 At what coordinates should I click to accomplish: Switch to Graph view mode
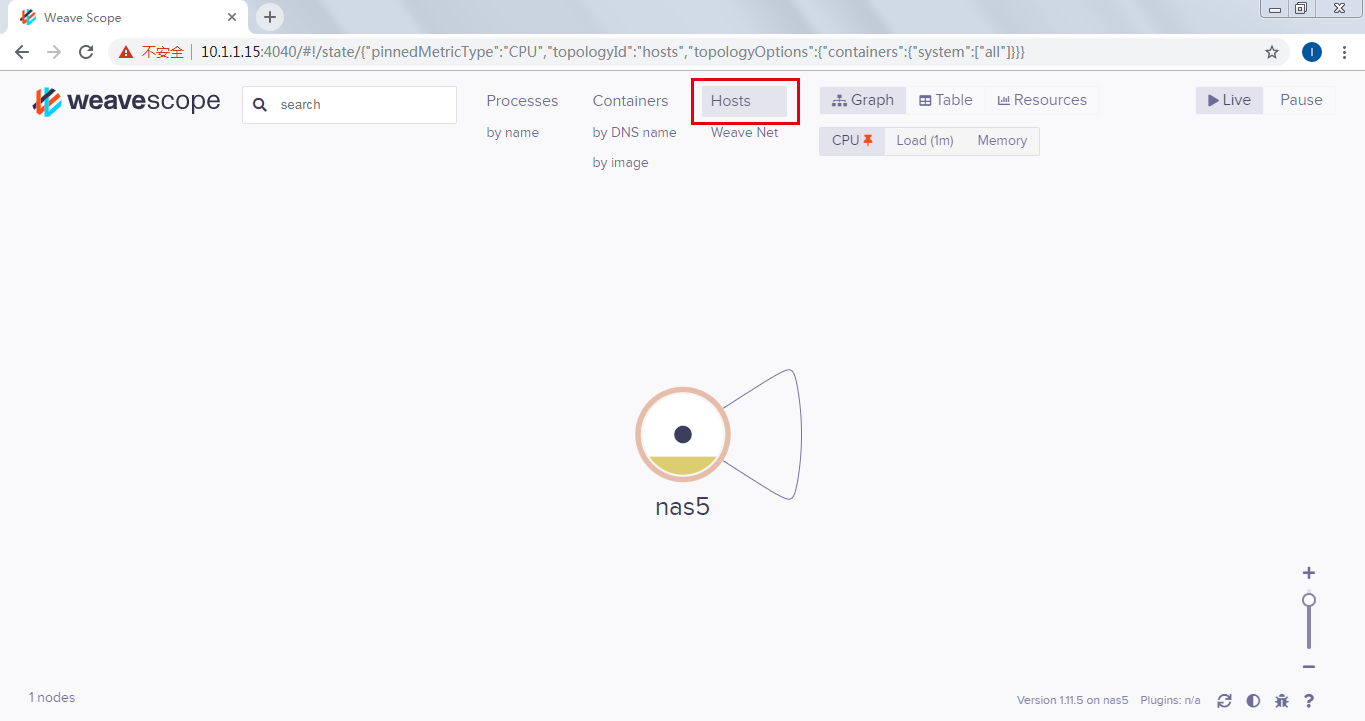tap(863, 100)
